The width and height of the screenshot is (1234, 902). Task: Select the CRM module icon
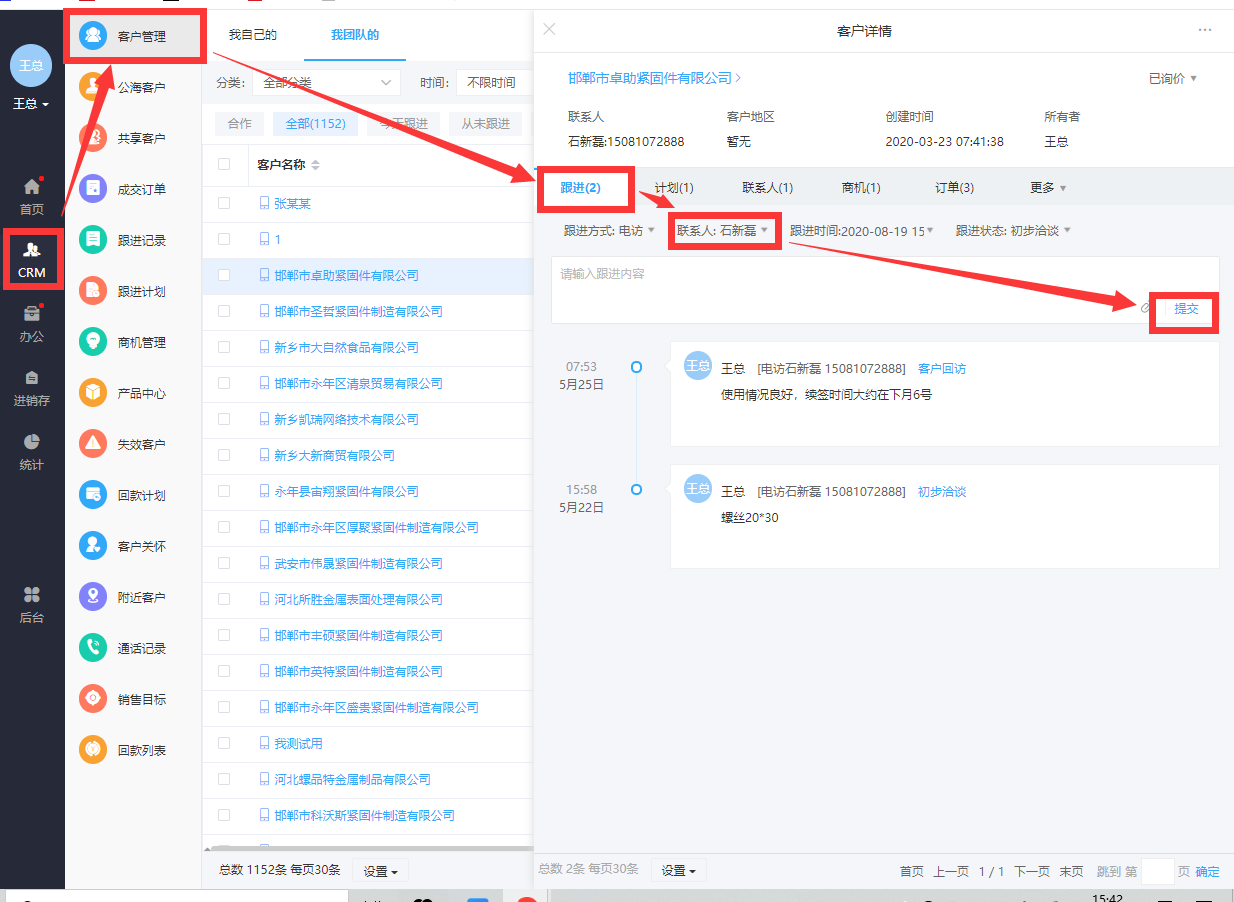[32, 250]
